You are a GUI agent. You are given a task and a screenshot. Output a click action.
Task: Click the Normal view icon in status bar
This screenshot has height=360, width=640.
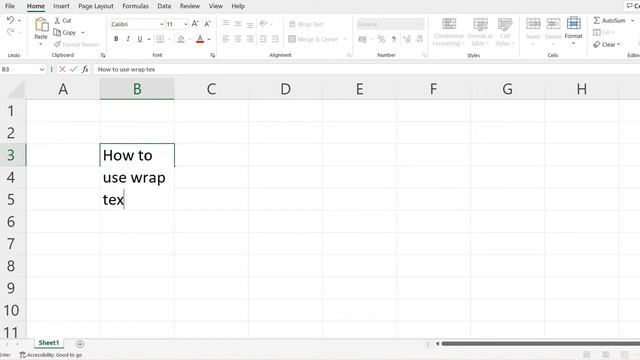point(587,355)
